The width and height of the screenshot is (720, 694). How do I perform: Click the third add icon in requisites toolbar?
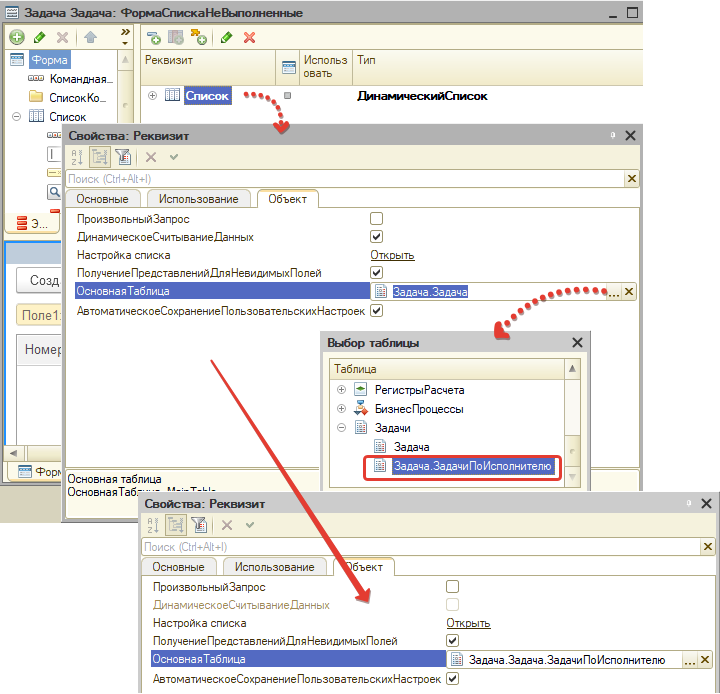click(199, 37)
